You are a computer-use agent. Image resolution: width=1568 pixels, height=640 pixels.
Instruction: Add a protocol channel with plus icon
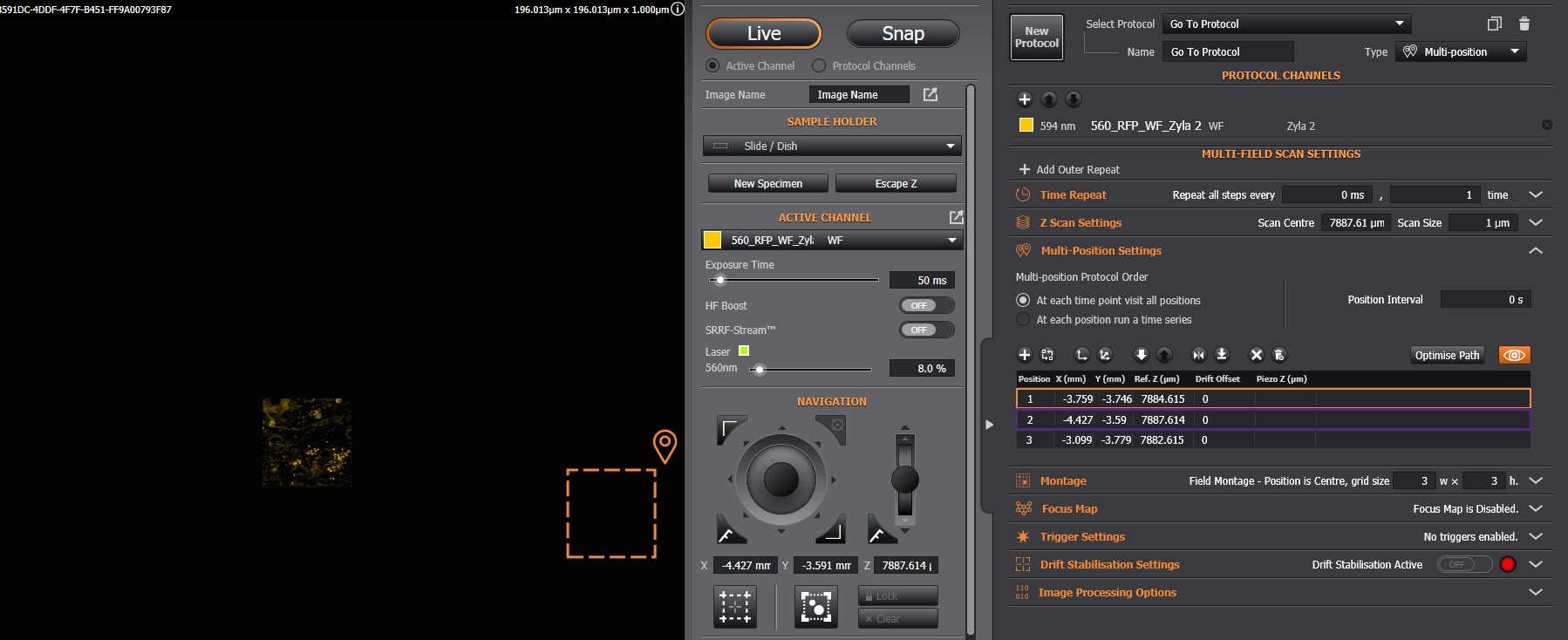point(1025,99)
